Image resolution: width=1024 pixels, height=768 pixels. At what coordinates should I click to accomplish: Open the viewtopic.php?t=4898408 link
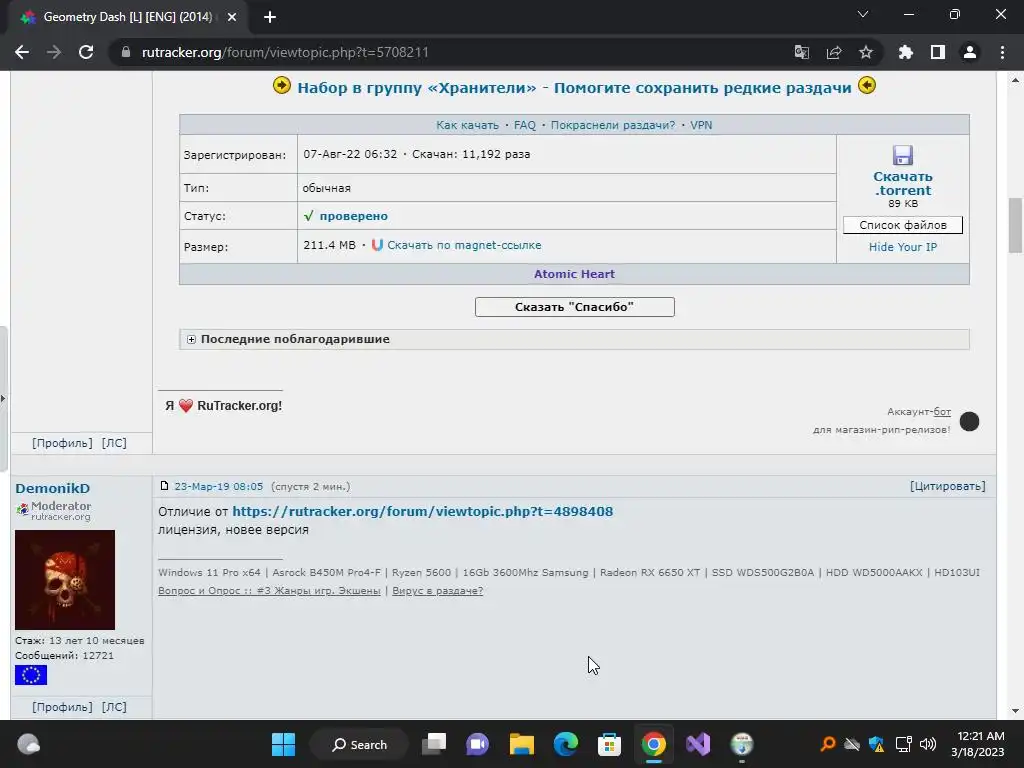coord(423,511)
